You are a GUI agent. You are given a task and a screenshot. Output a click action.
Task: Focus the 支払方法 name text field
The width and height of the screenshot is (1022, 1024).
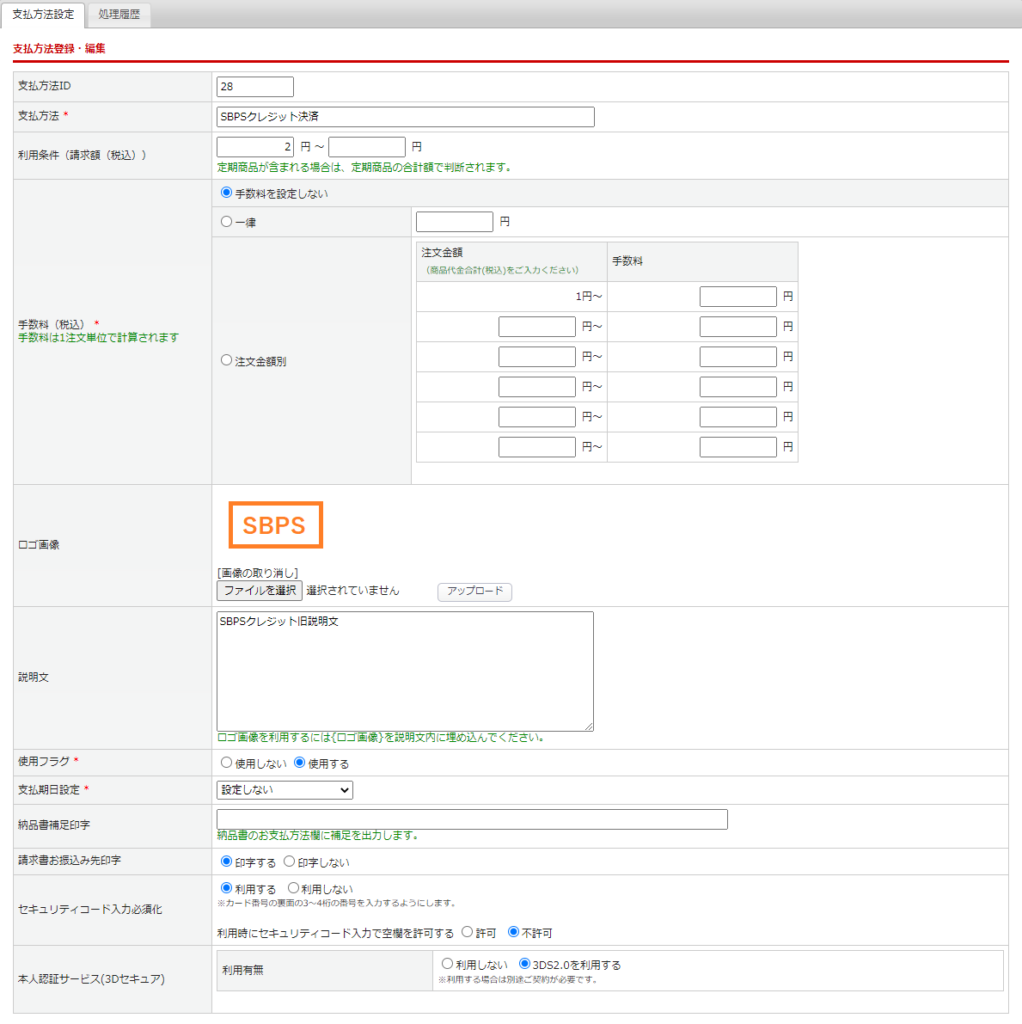(405, 117)
